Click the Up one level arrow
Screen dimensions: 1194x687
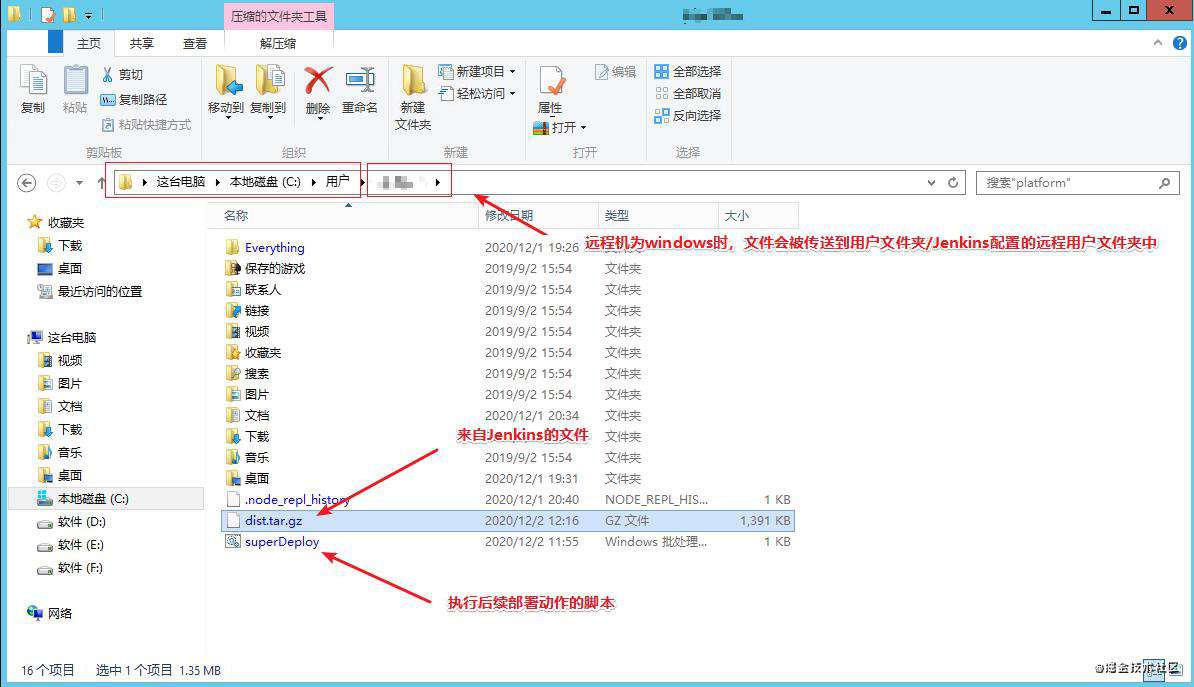click(x=101, y=183)
